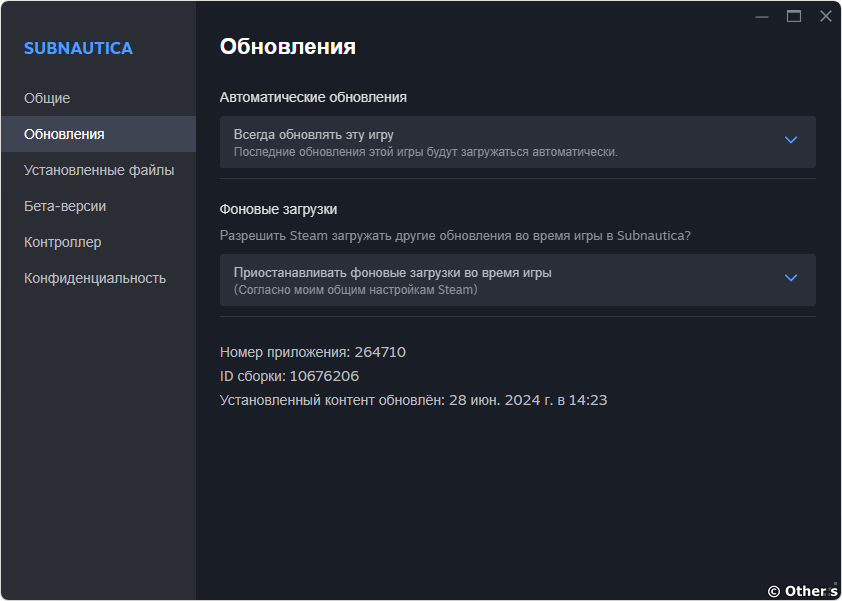This screenshot has width=842, height=601.
Task: Open the 'Приостанавливать фоновые загрузки' dropdown
Action: click(518, 280)
